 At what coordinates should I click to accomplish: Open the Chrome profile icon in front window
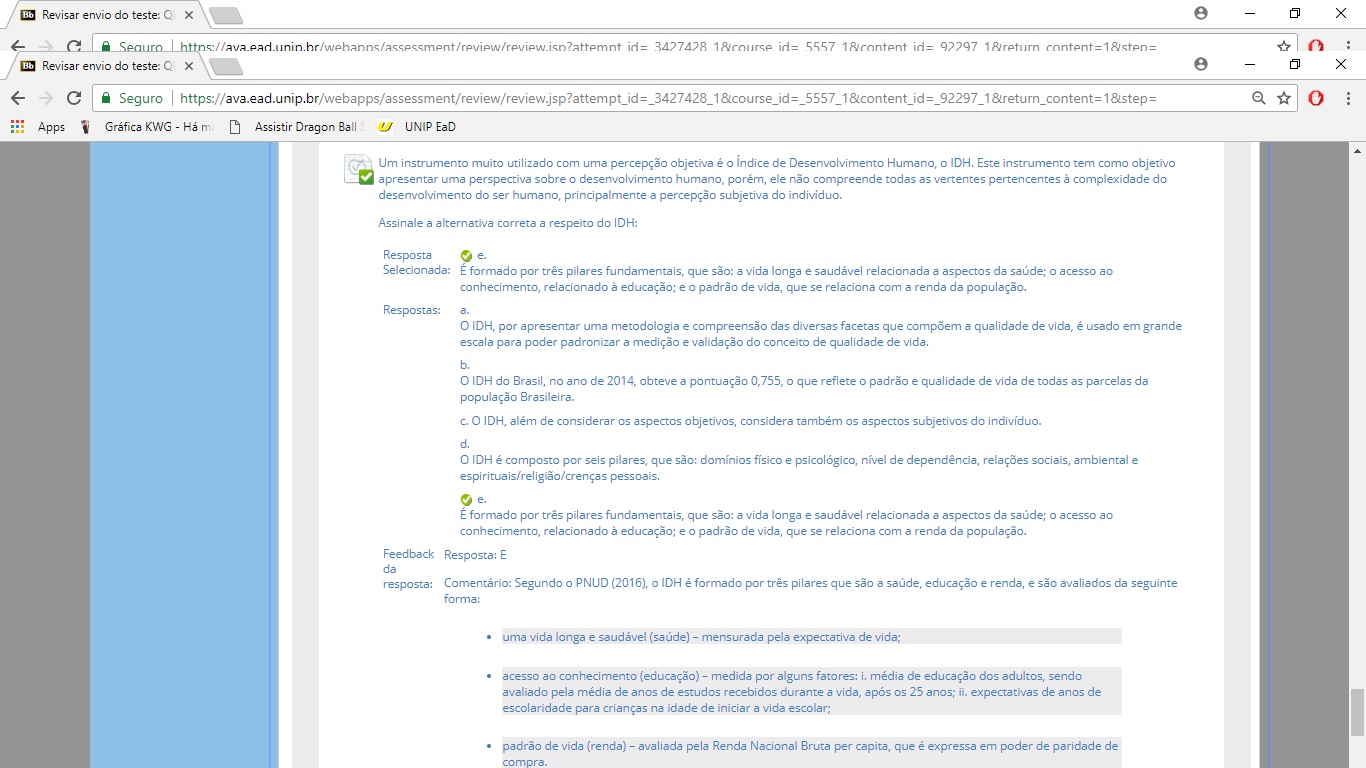tap(1201, 64)
